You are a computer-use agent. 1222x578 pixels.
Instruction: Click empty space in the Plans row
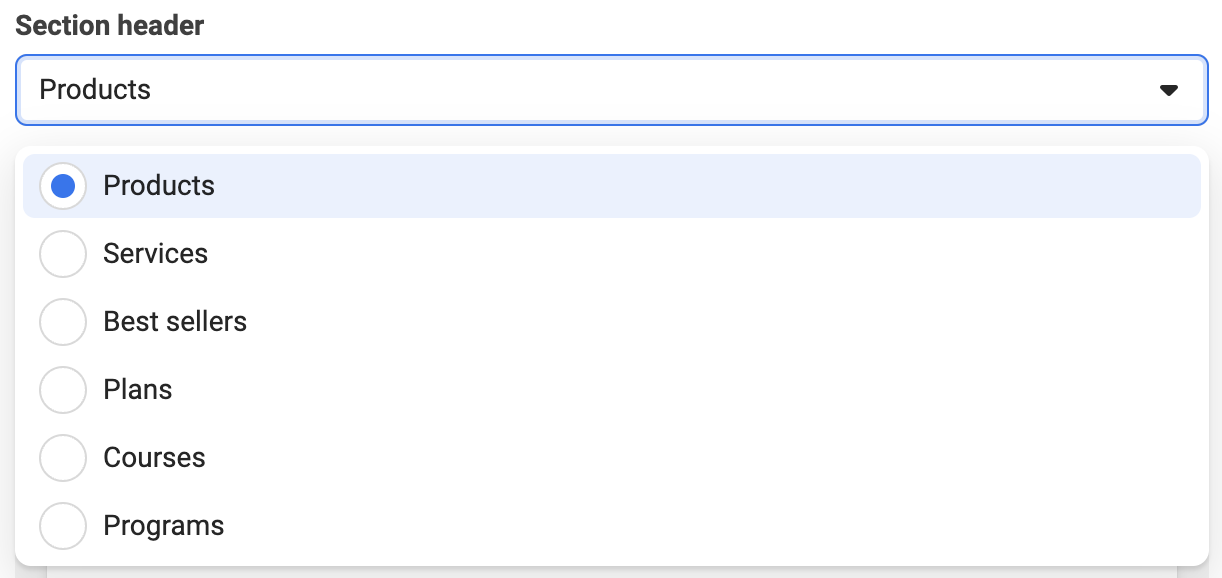[x=700, y=390]
